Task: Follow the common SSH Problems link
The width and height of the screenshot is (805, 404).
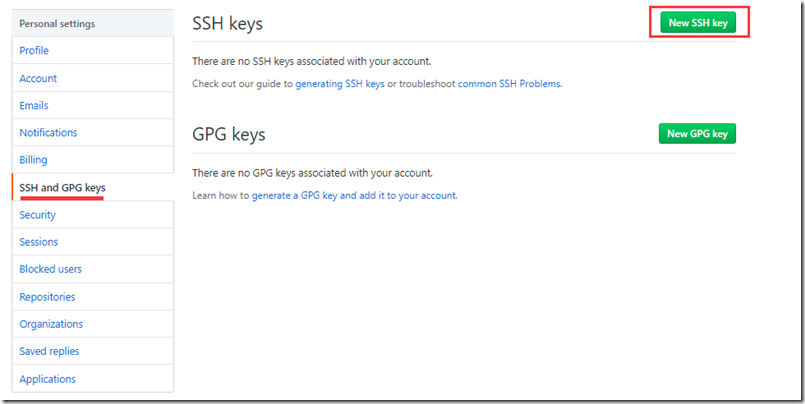Action: pos(509,84)
